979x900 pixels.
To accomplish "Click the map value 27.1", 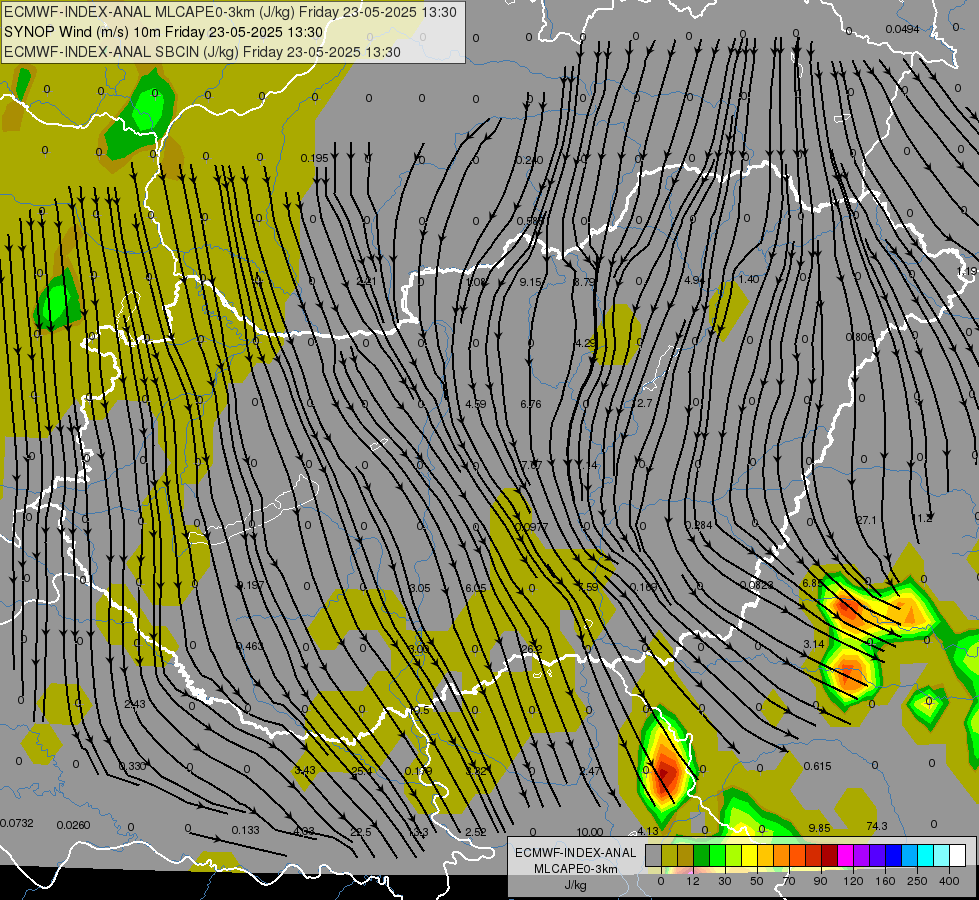I will coord(867,520).
